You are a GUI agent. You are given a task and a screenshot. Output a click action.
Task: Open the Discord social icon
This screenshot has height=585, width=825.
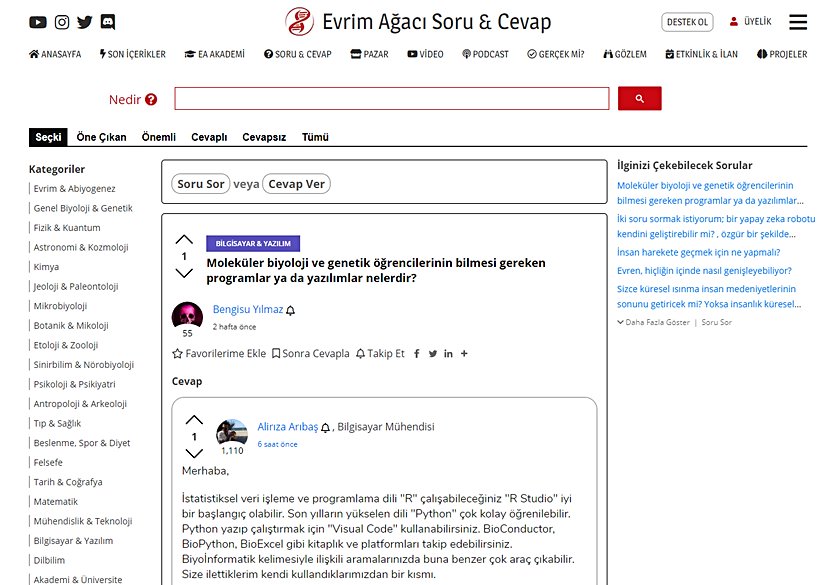(x=108, y=22)
